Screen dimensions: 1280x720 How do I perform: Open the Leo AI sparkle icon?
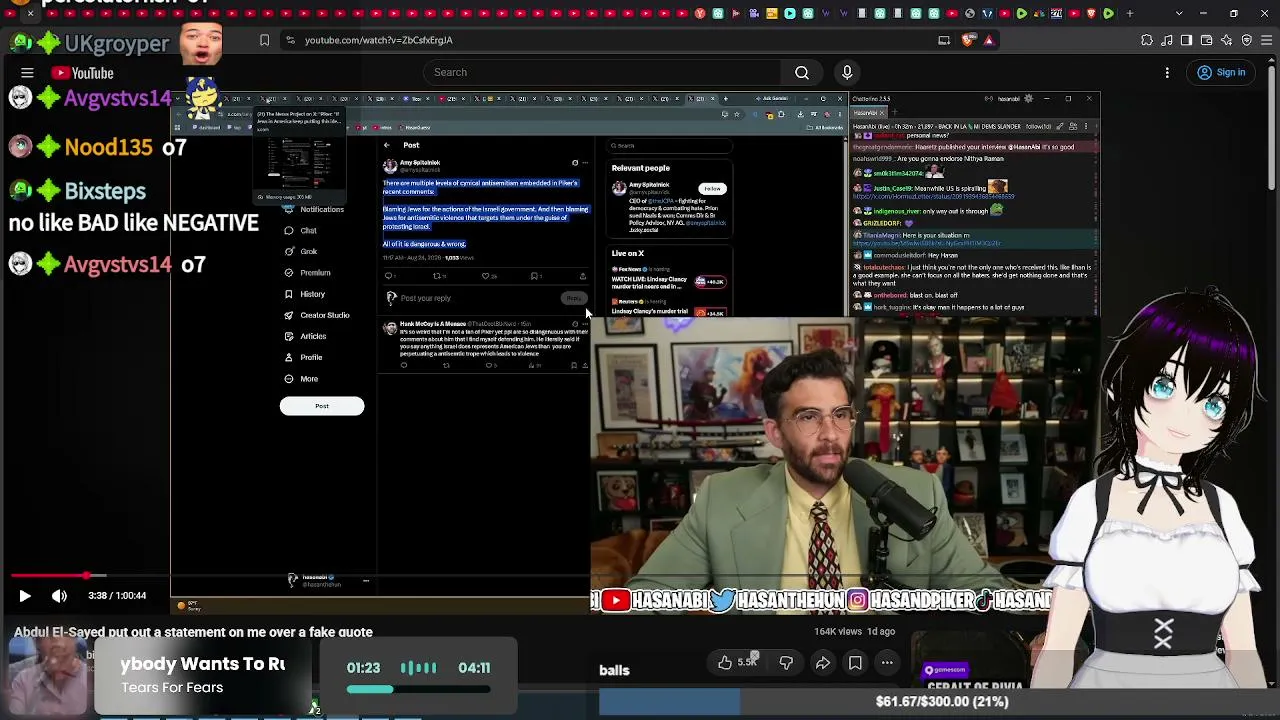[1227, 40]
